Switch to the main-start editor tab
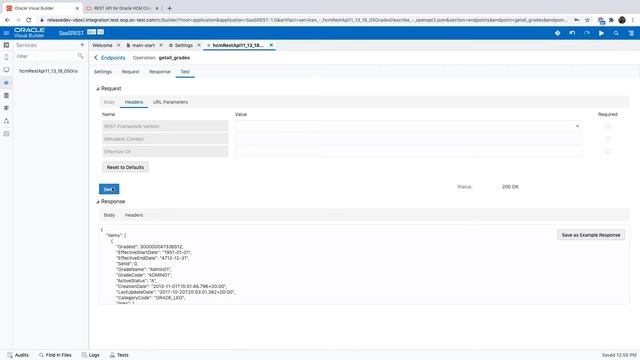 click(141, 45)
